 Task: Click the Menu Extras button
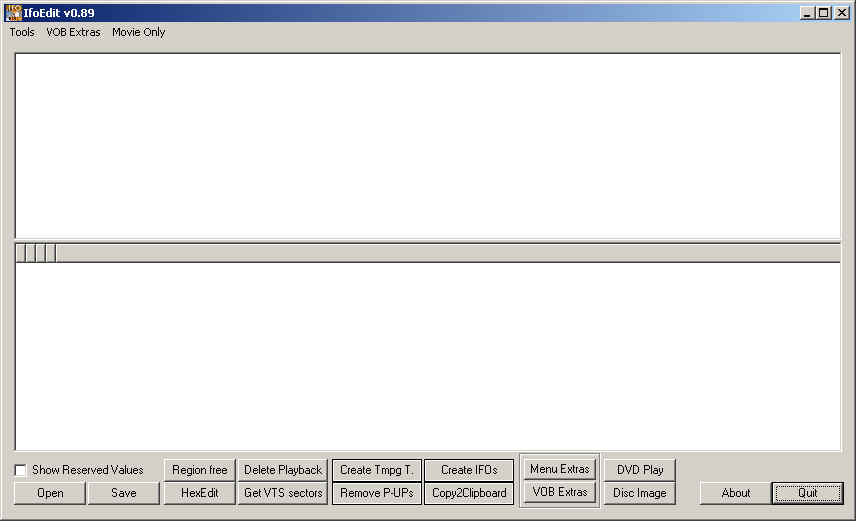(x=560, y=469)
